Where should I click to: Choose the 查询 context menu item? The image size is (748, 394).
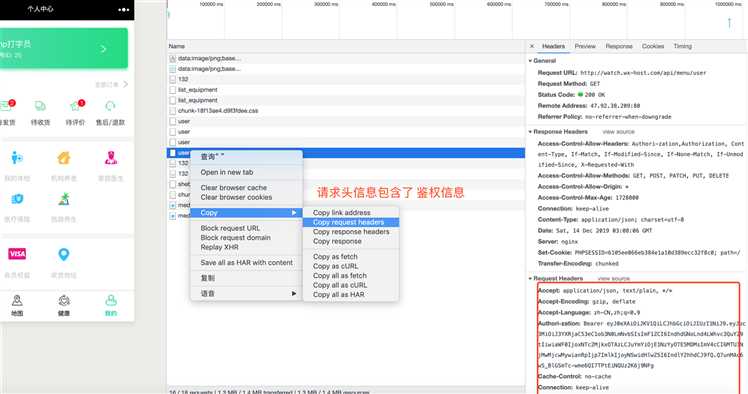pos(246,156)
